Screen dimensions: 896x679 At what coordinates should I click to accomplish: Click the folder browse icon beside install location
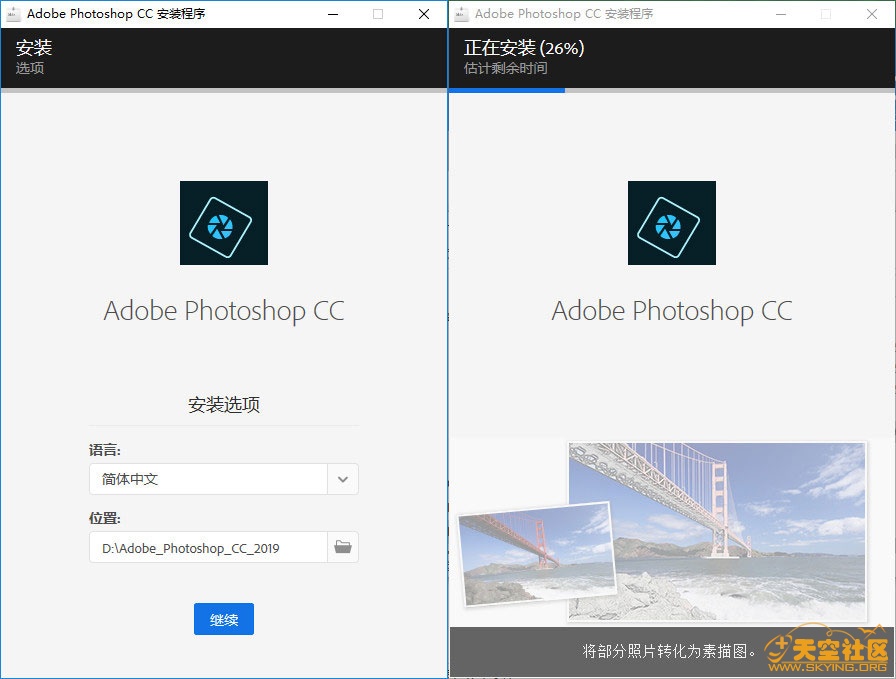point(343,547)
